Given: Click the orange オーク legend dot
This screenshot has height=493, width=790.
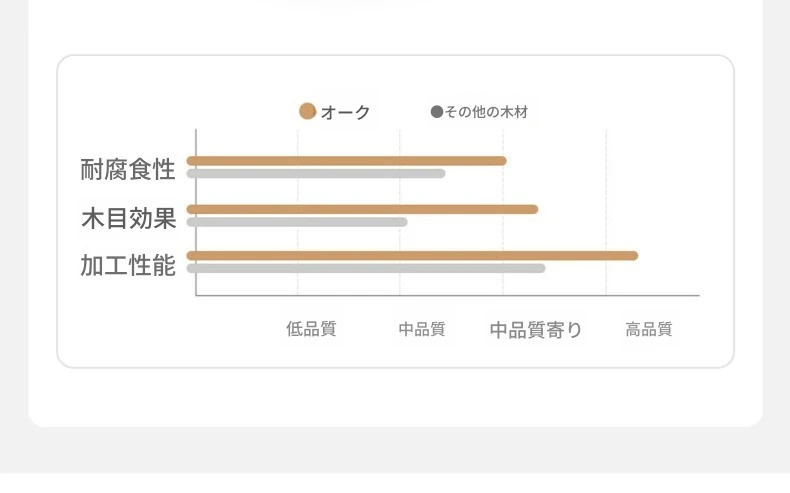Looking at the screenshot, I should (307, 111).
